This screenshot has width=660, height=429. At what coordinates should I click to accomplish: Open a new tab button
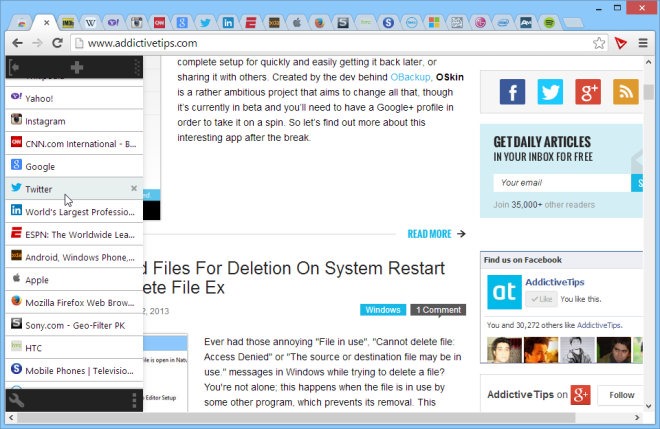[572, 23]
